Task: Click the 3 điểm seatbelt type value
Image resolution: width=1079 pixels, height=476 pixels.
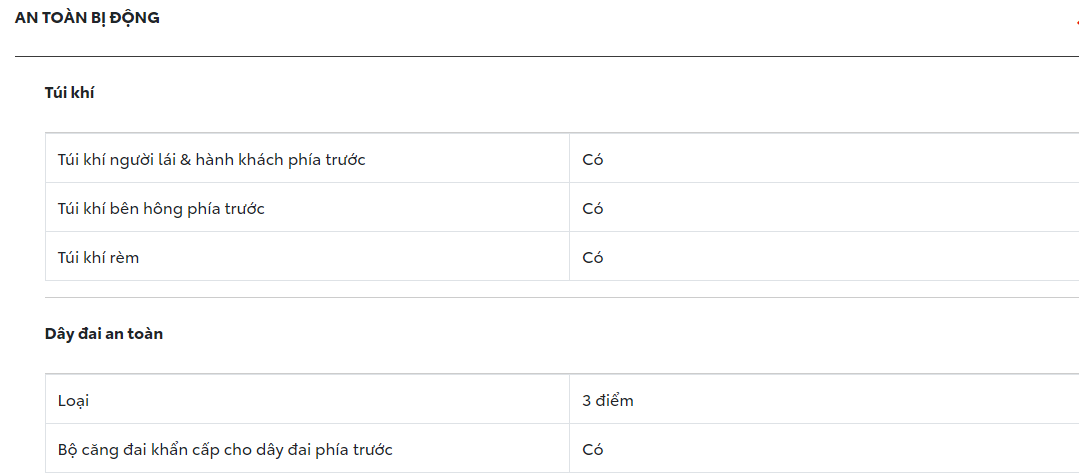Action: click(x=608, y=401)
